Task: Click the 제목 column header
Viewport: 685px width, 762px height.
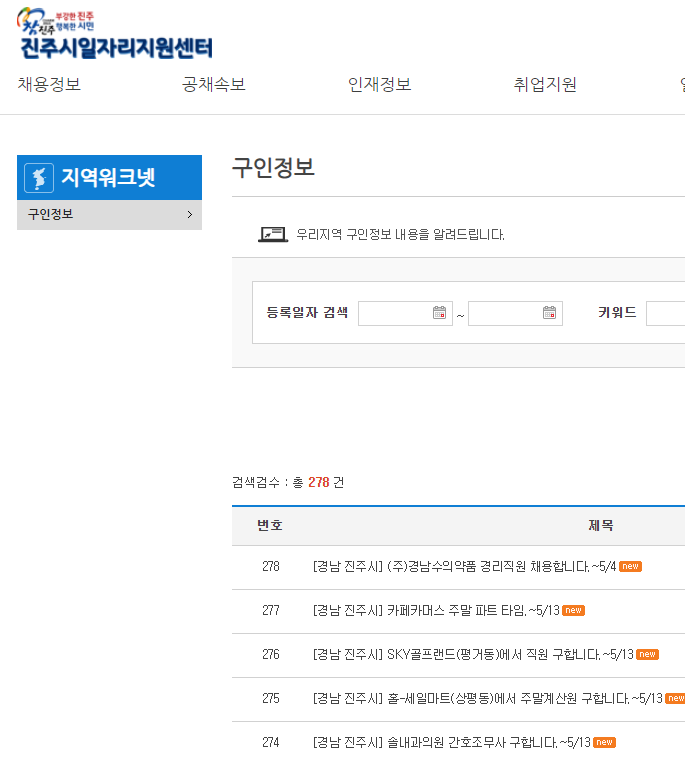Action: coord(601,525)
